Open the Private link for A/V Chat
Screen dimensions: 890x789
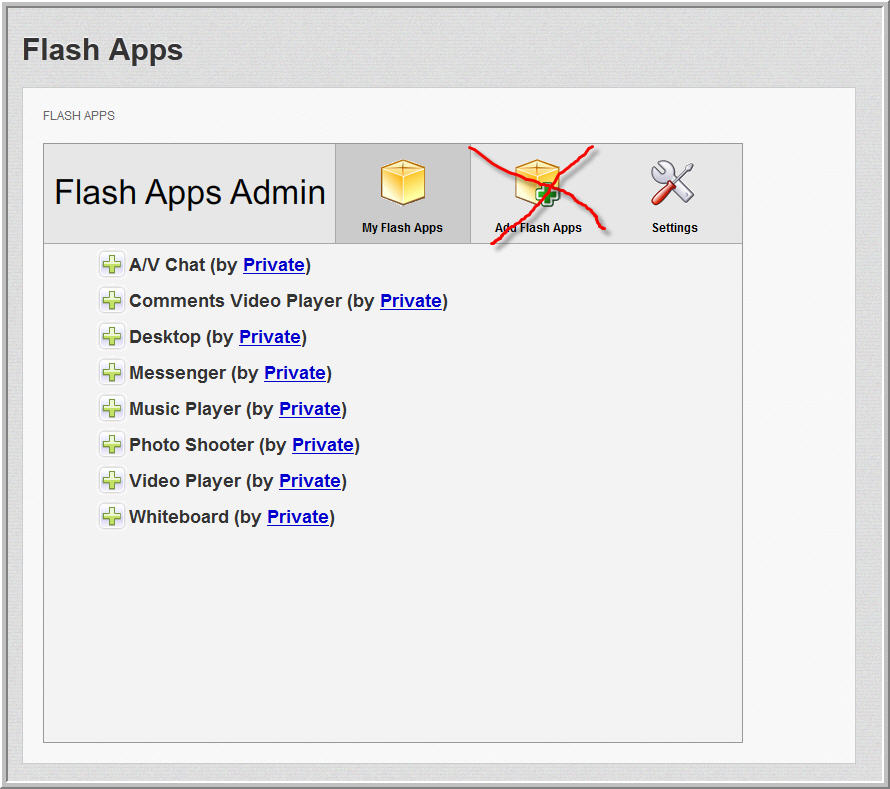[273, 265]
